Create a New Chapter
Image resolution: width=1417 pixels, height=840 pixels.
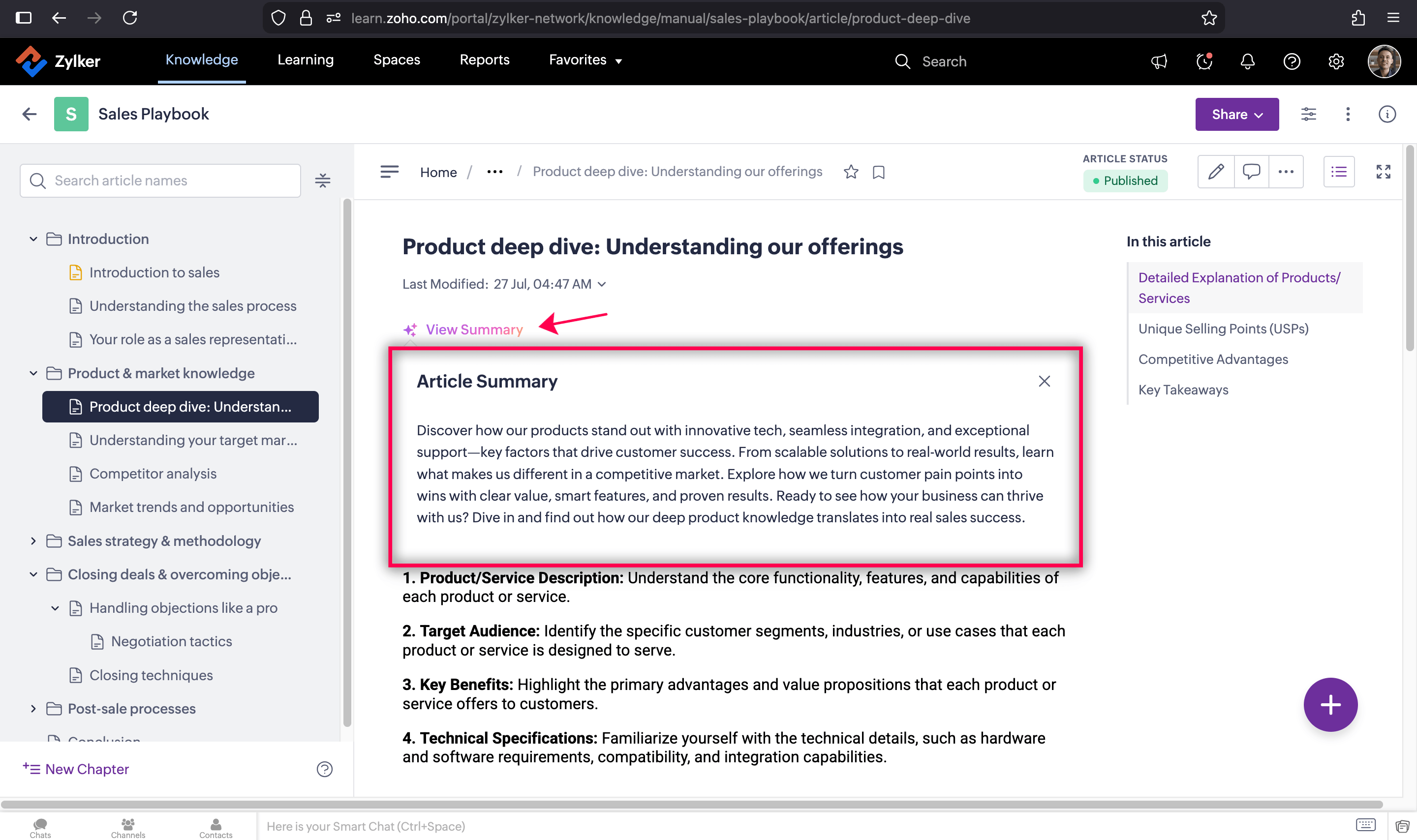[x=76, y=769]
